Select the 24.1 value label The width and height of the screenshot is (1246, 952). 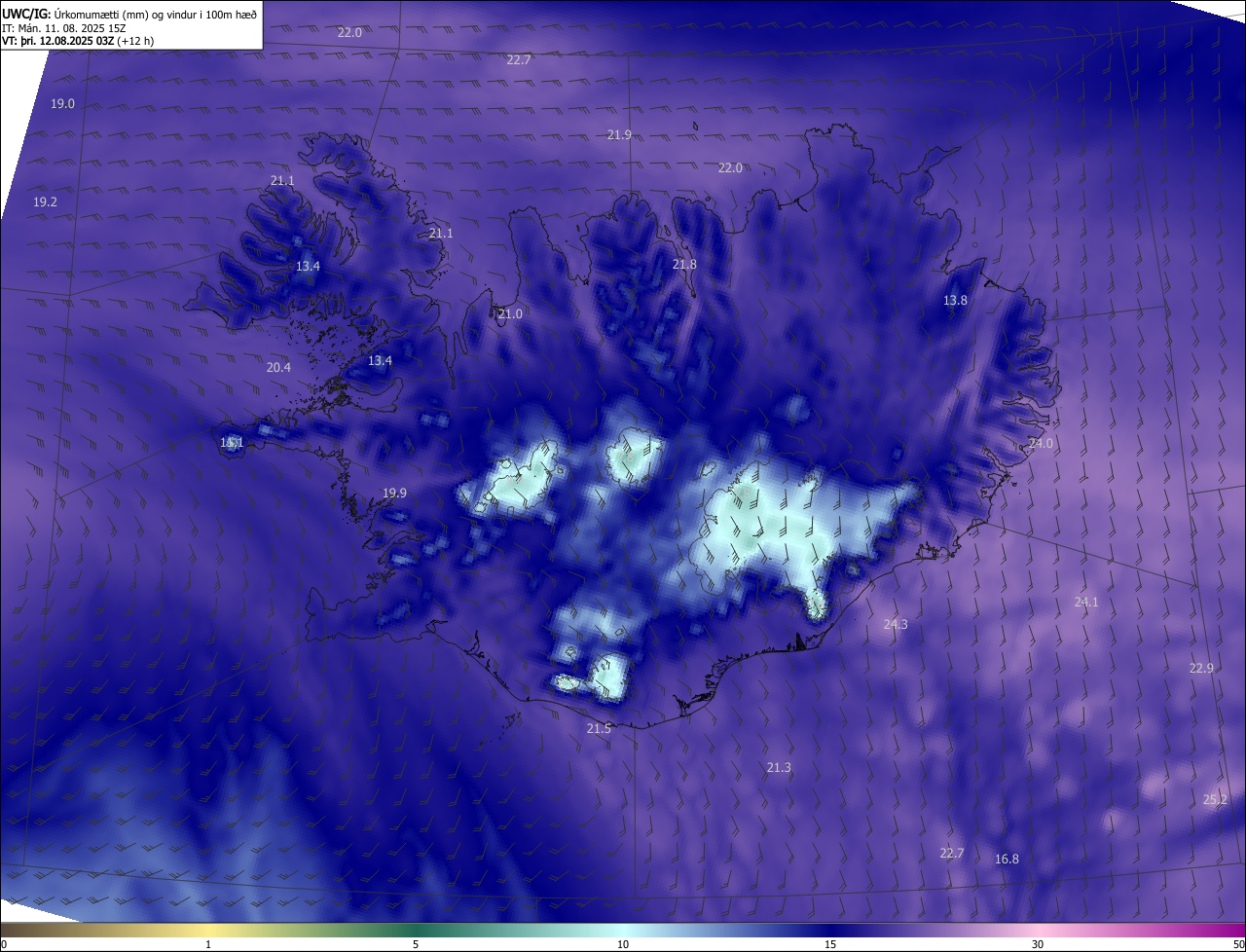tap(1085, 602)
